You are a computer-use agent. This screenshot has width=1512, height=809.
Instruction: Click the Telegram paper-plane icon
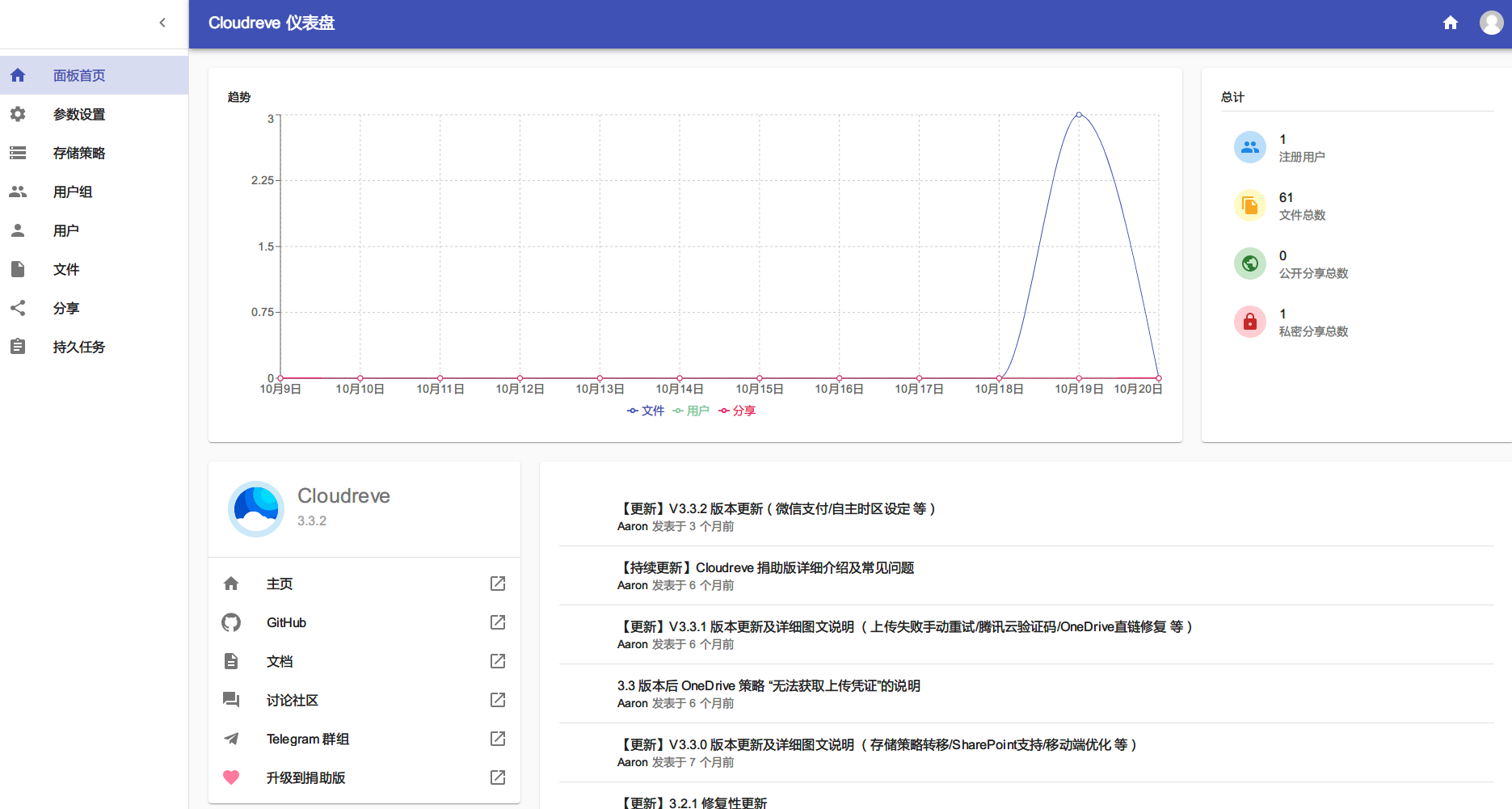point(231,739)
